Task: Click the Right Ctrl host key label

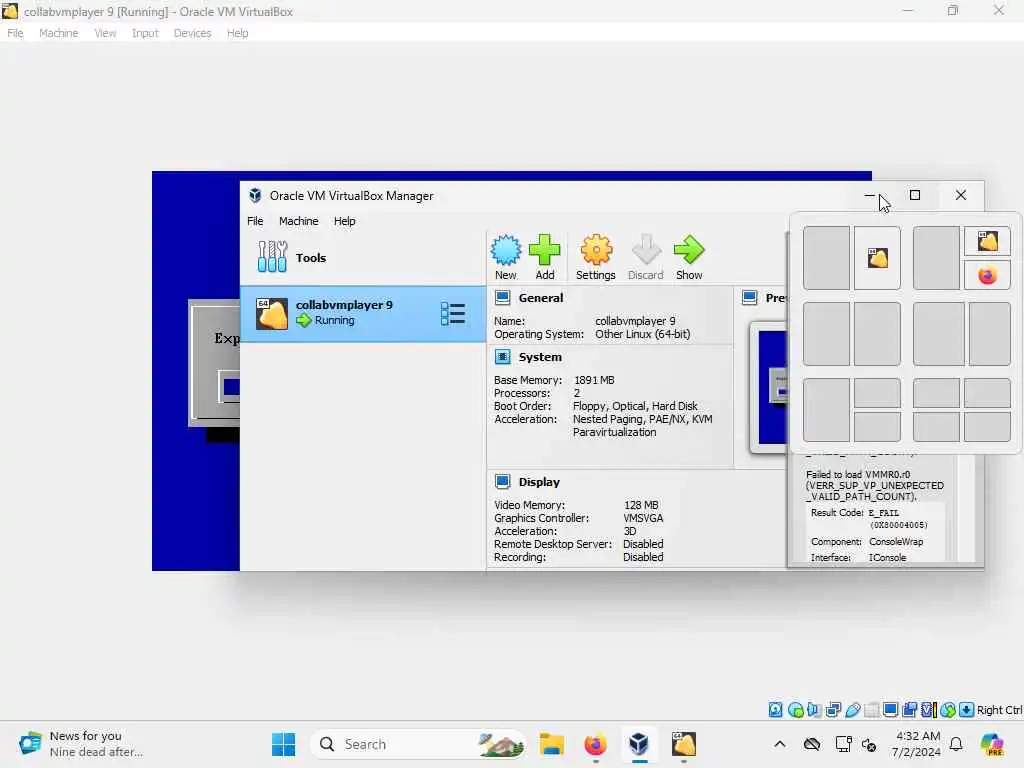Action: (999, 710)
